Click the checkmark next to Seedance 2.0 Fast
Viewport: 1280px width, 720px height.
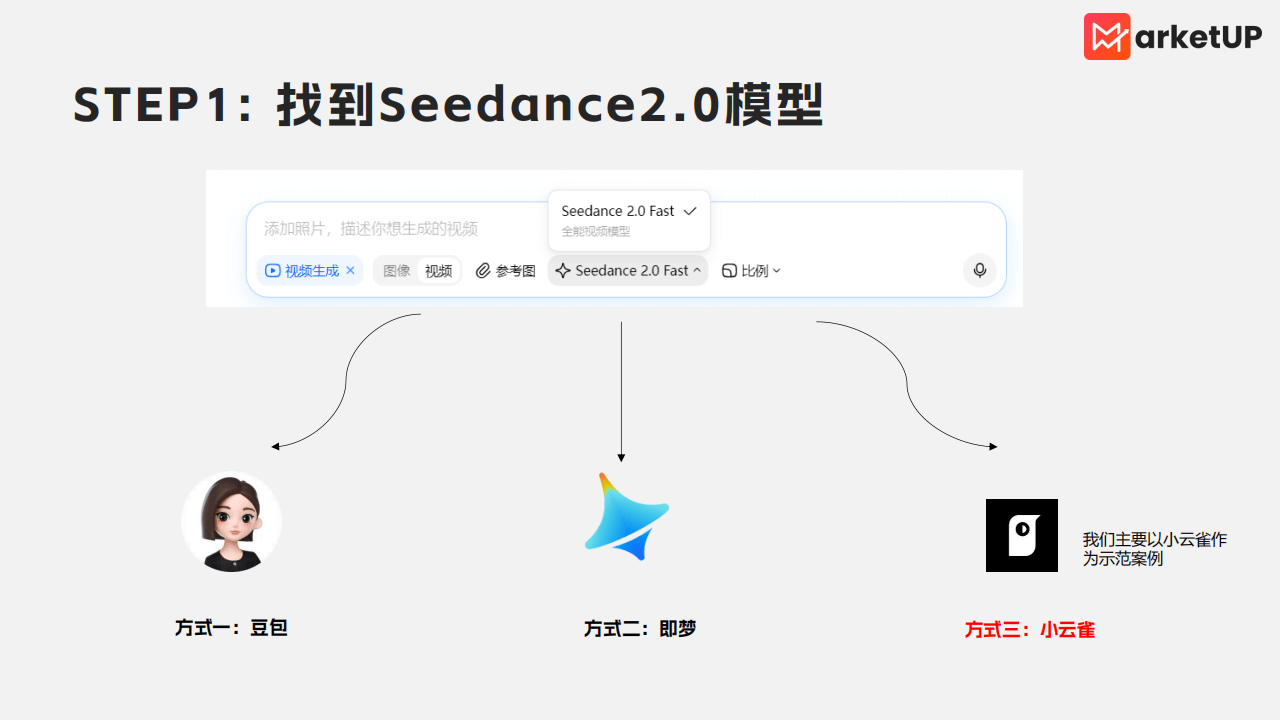[x=690, y=211]
